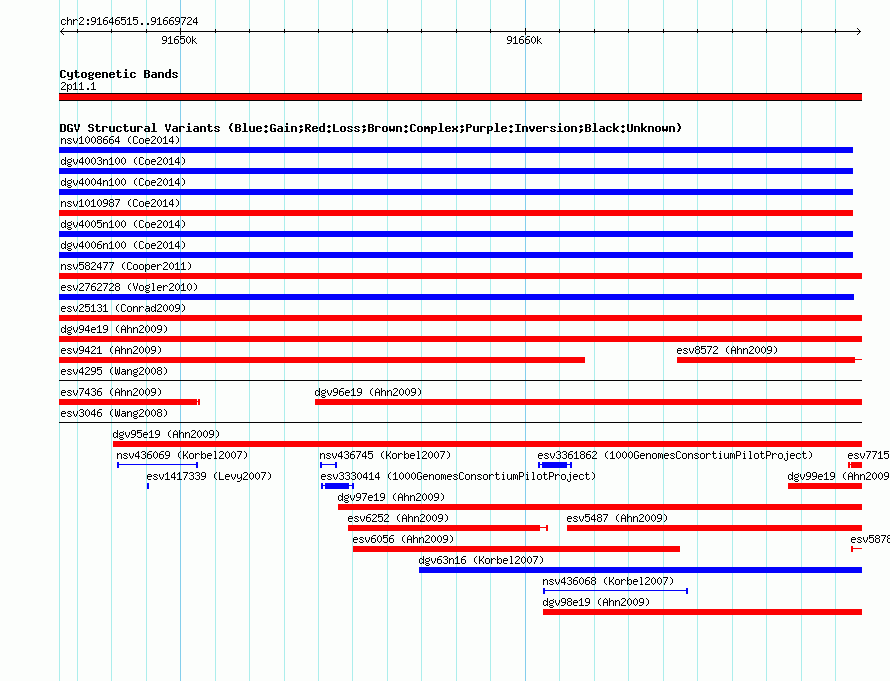The width and height of the screenshot is (890, 681).
Task: Click esv1417339 (Levy2007) label
Action: [209, 476]
